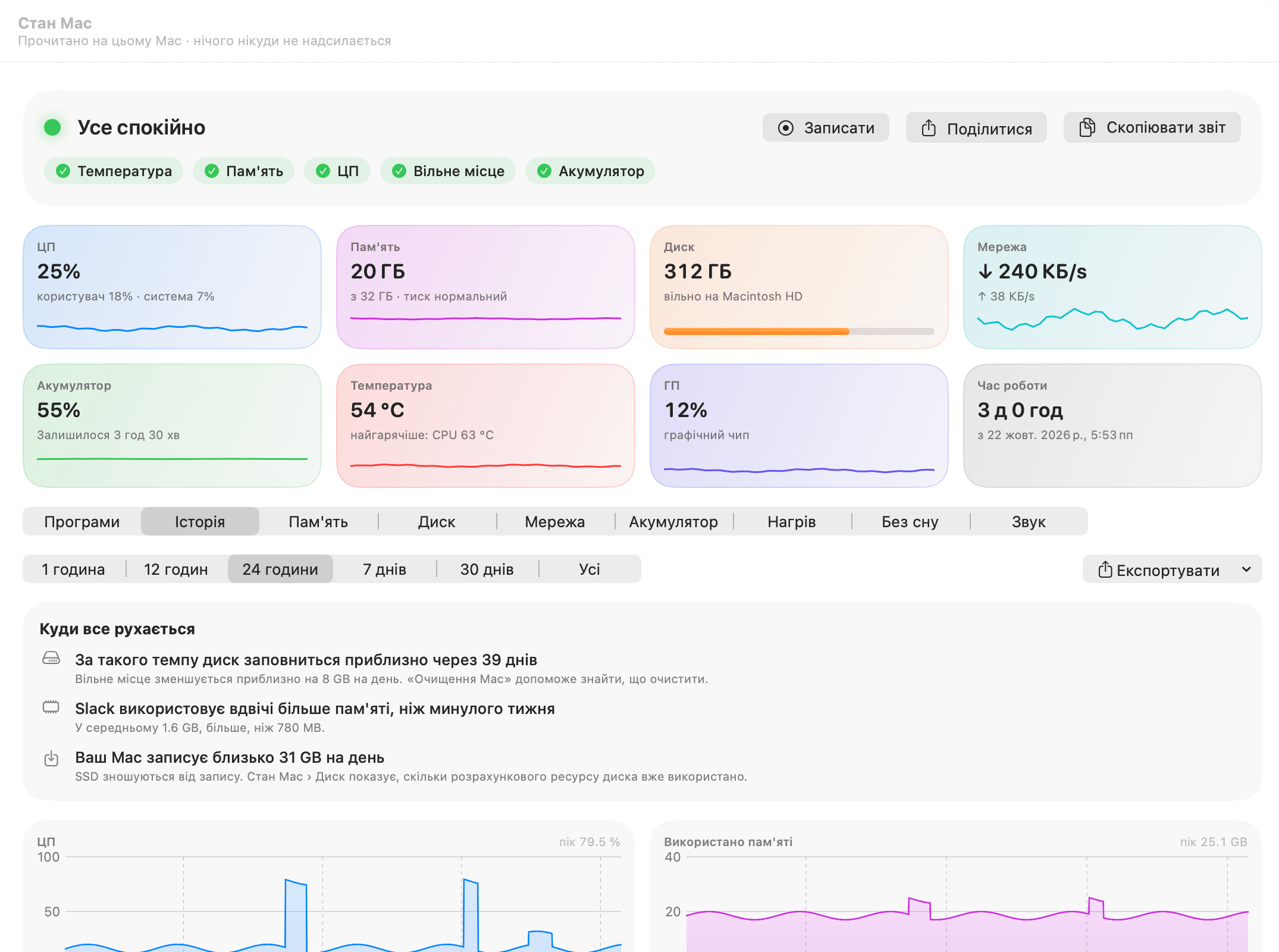Click the disk write download icon
Image resolution: width=1279 pixels, height=952 pixels.
[51, 759]
